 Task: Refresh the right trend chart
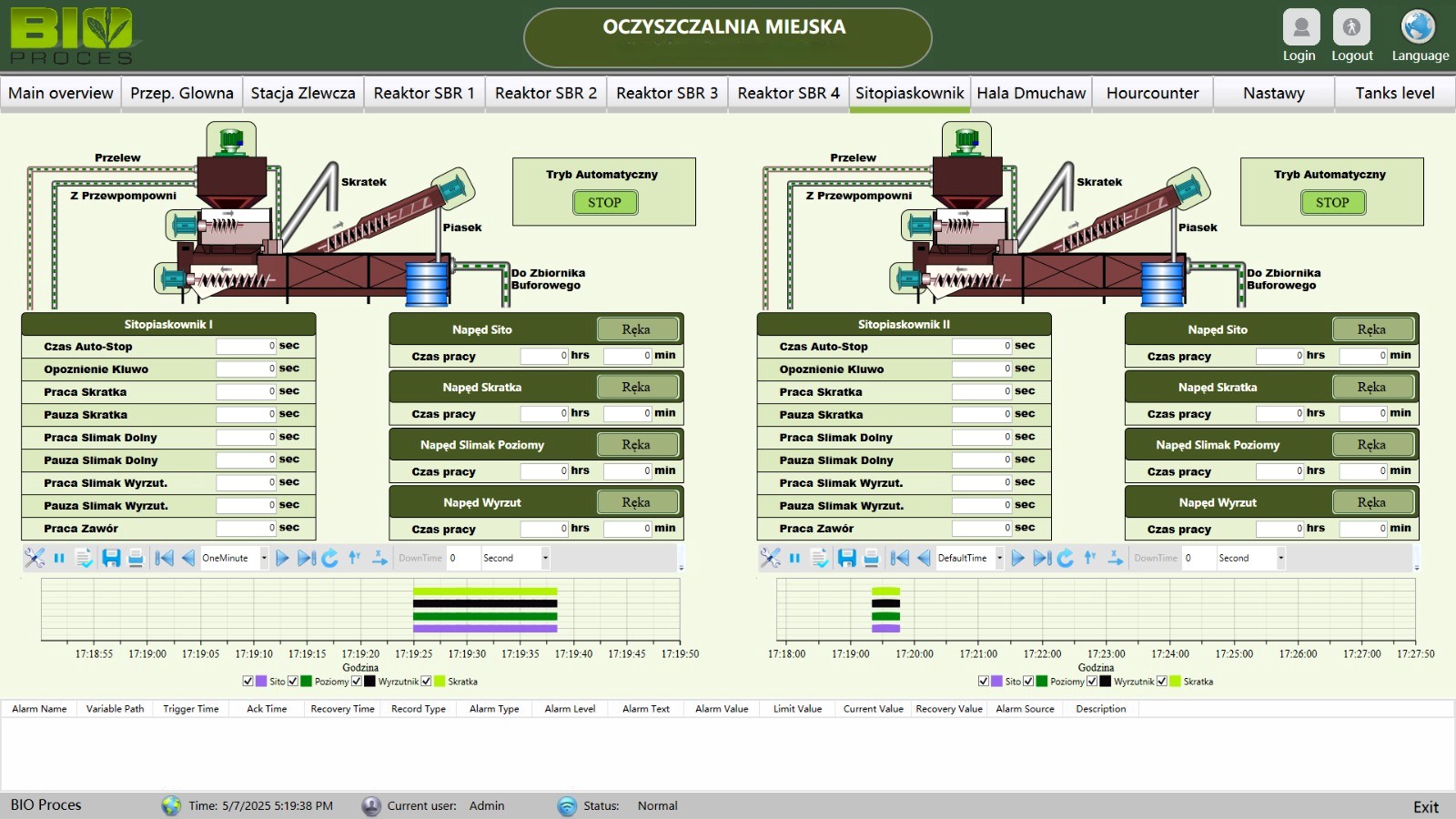click(x=1066, y=558)
